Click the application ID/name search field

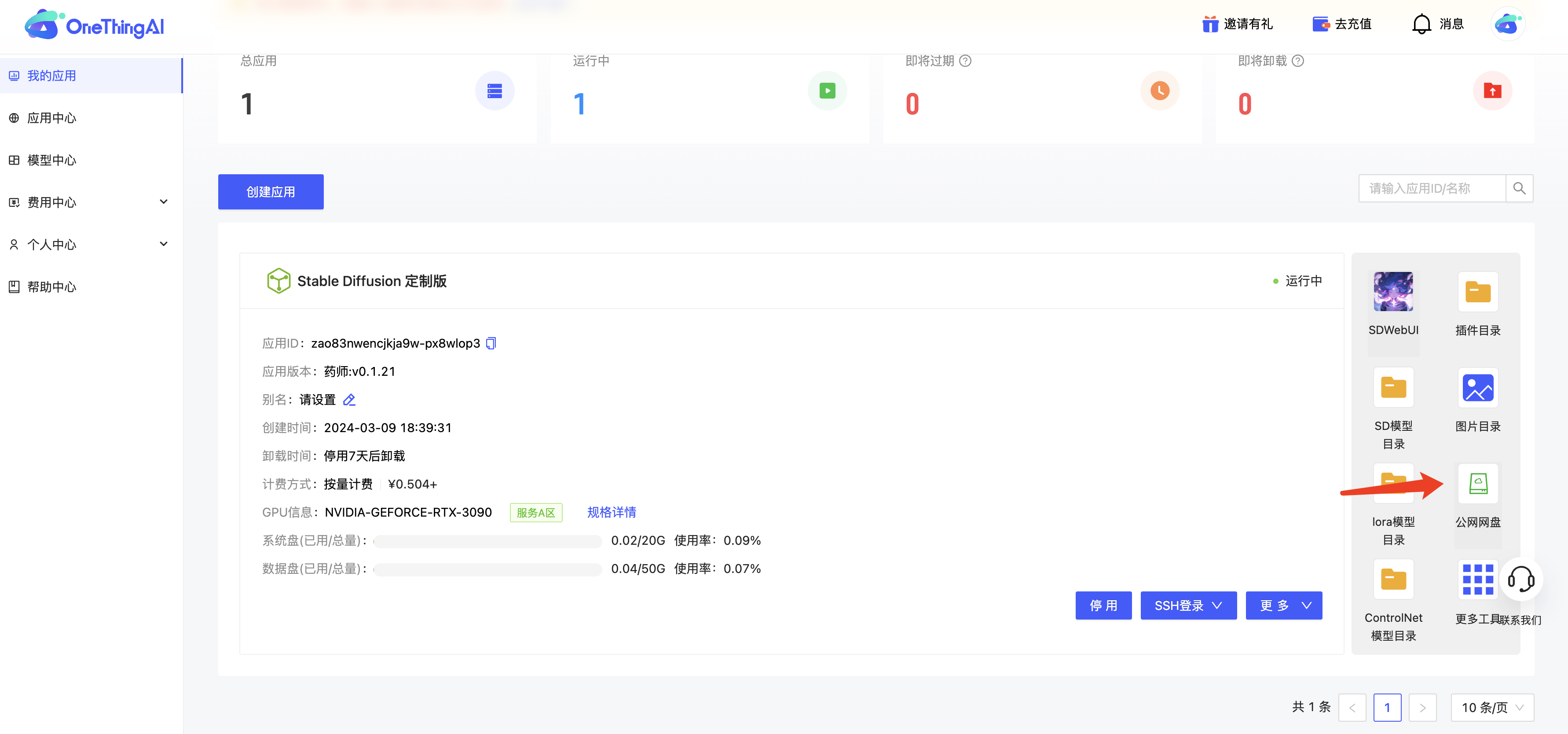(x=1431, y=189)
